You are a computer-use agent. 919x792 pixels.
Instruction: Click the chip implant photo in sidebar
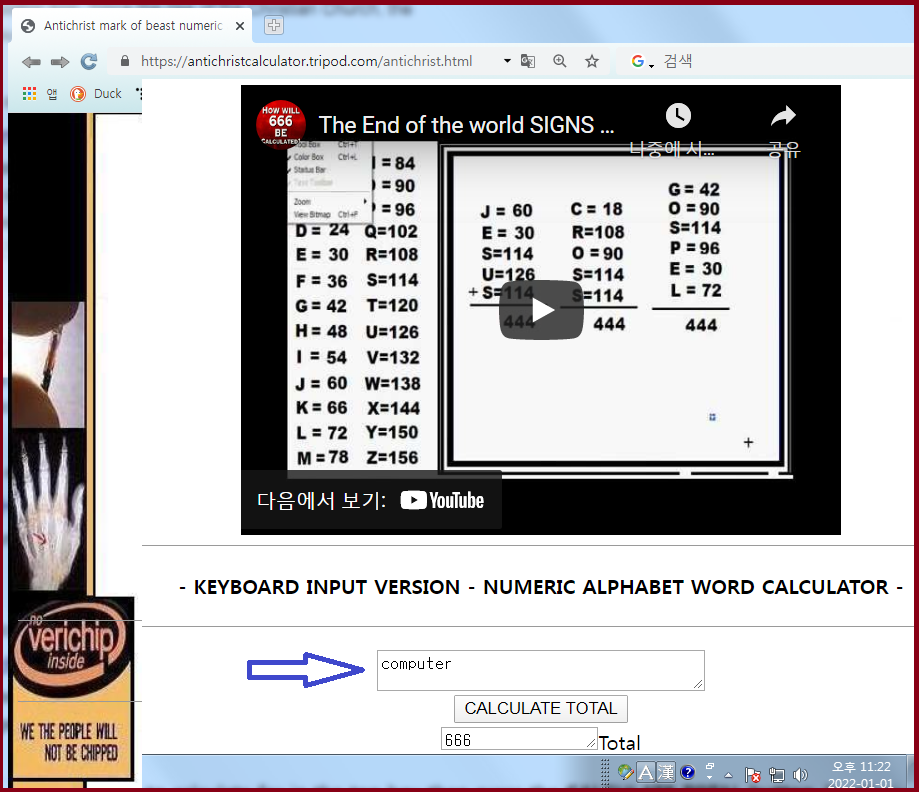(48, 365)
